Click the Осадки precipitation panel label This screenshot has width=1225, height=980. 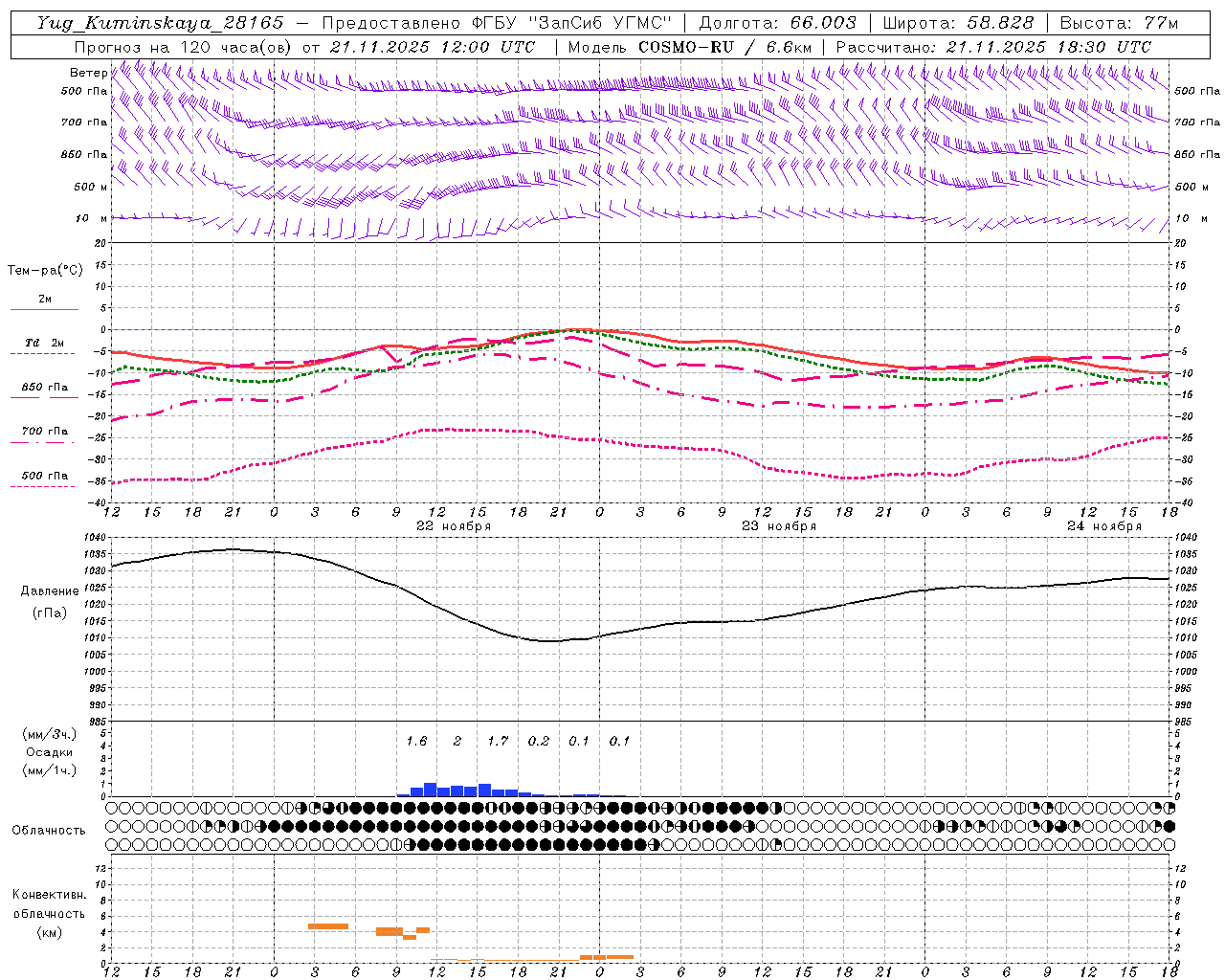(x=49, y=752)
